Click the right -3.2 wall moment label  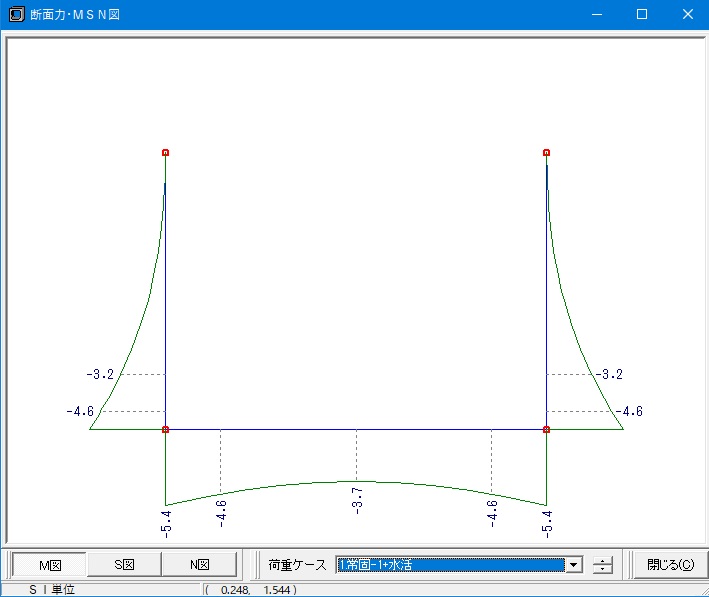pyautogui.click(x=609, y=374)
